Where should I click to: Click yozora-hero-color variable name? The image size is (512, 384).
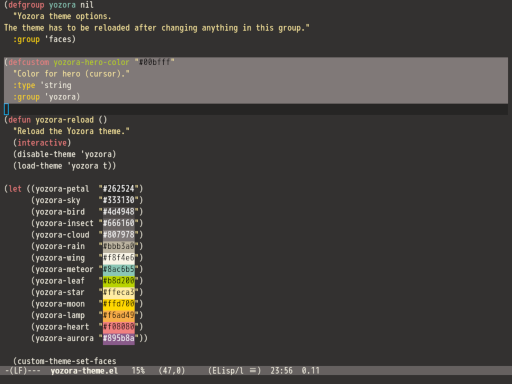pyautogui.click(x=91, y=62)
